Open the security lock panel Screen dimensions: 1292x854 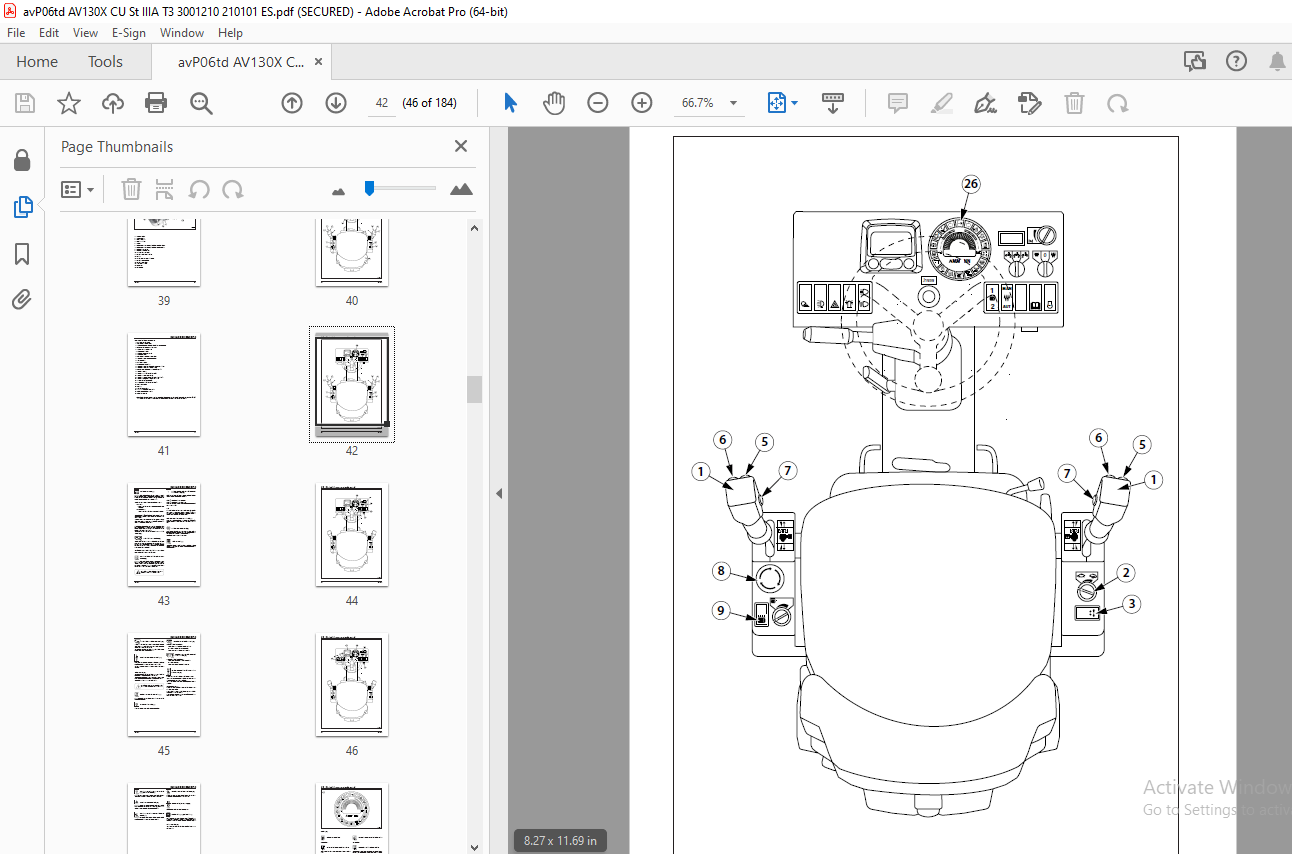(22, 160)
